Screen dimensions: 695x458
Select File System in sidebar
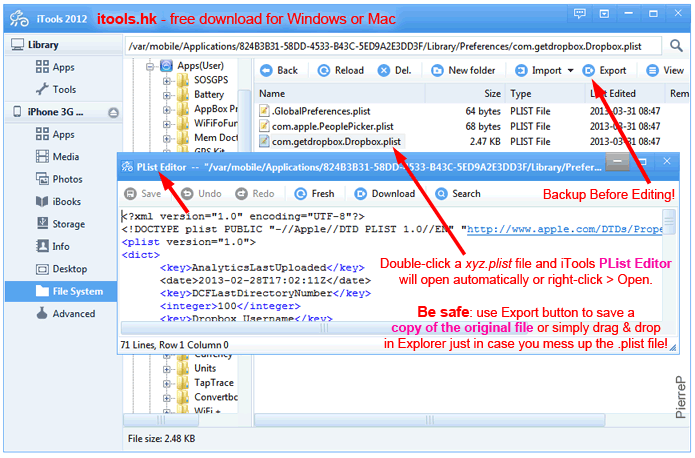tap(61, 291)
